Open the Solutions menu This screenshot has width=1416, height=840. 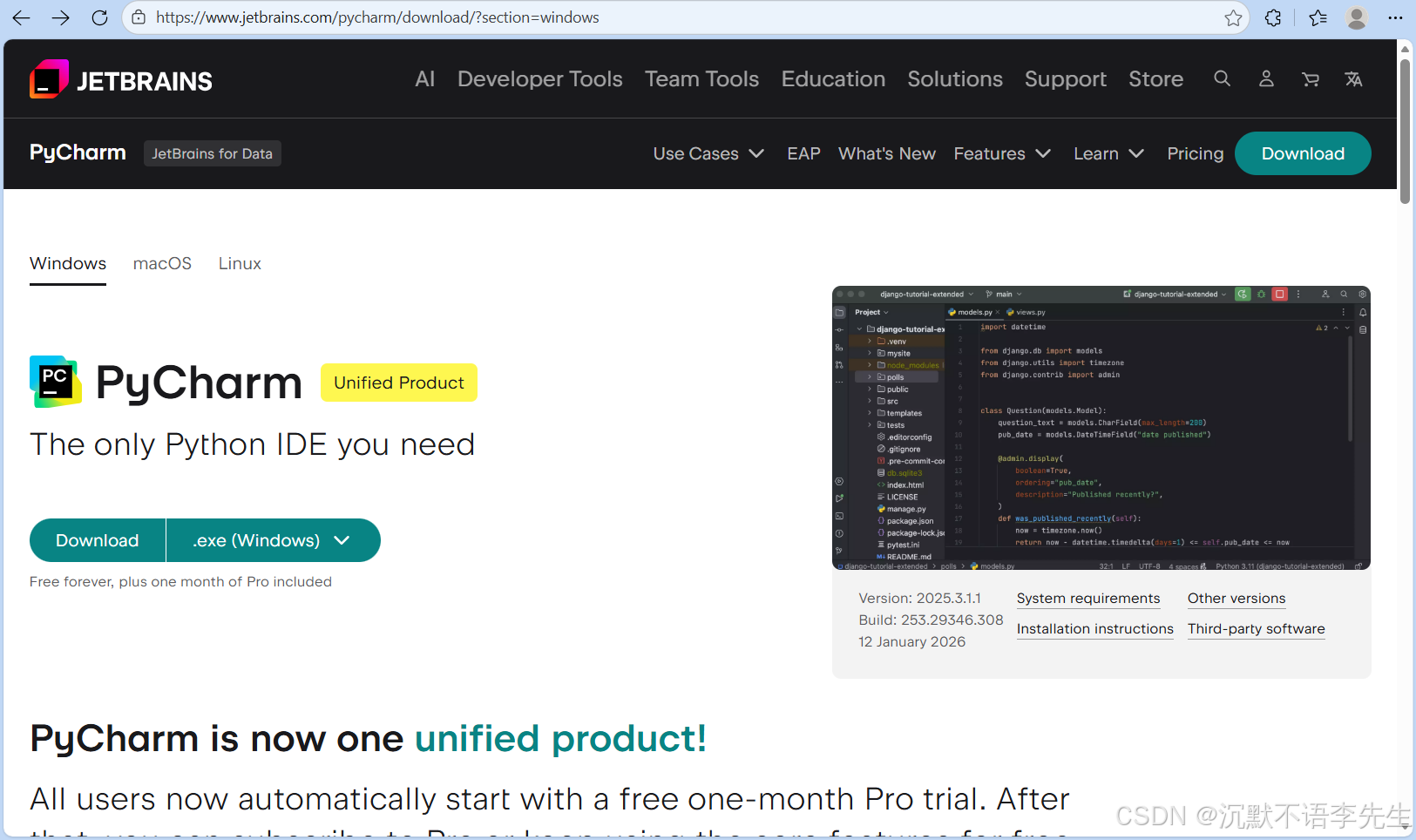pyautogui.click(x=955, y=78)
